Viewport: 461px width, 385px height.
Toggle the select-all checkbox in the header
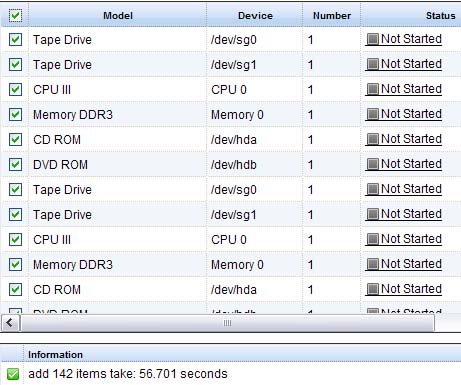pyautogui.click(x=15, y=15)
